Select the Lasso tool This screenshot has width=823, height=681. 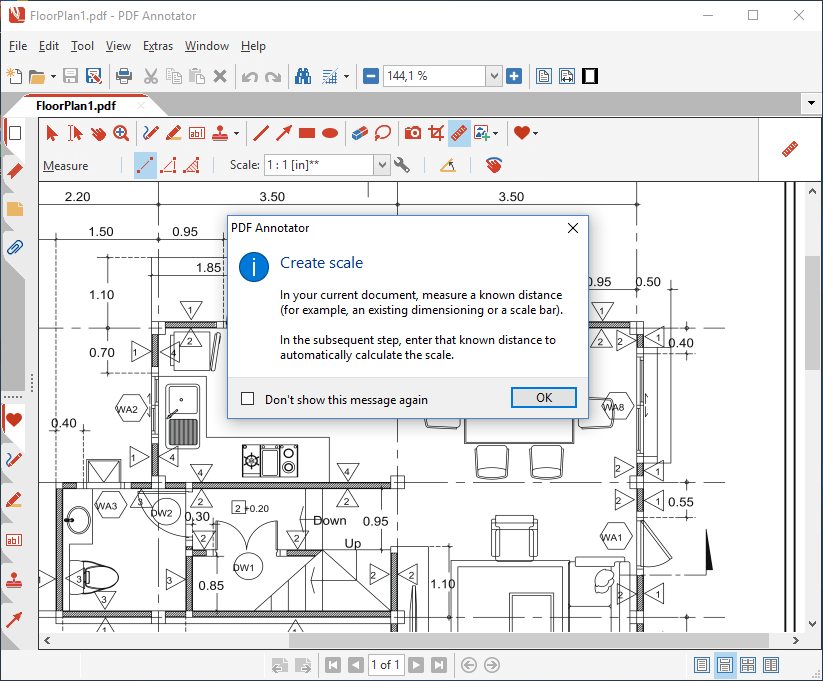(x=383, y=133)
